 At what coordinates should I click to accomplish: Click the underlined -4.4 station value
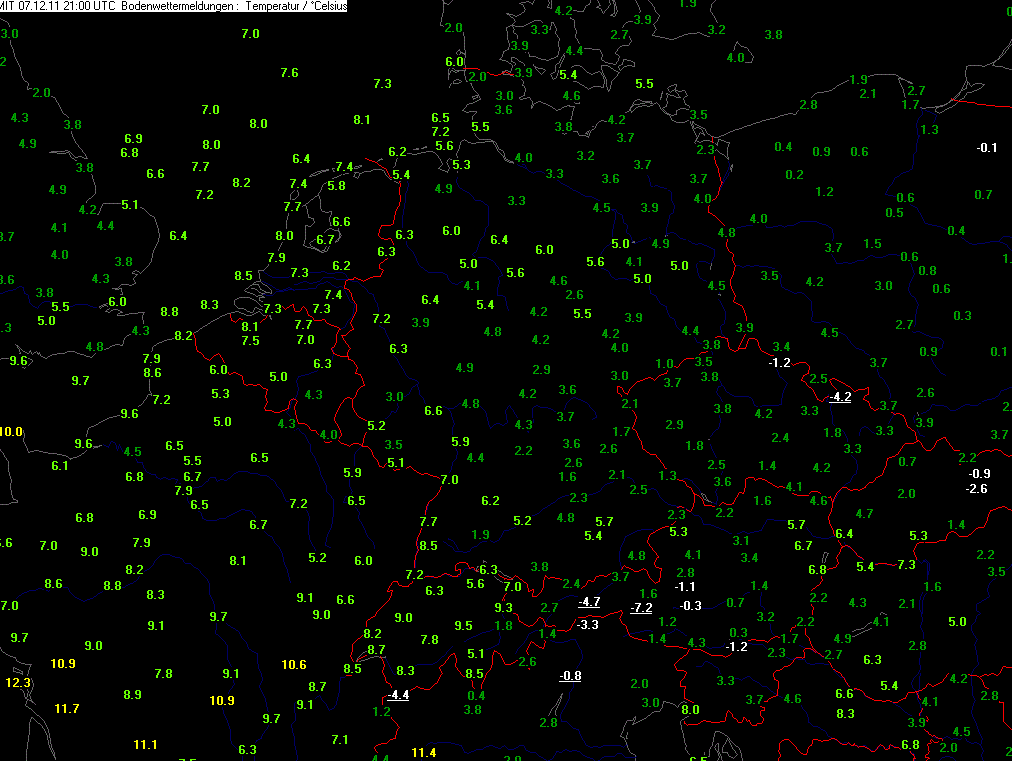click(x=398, y=695)
